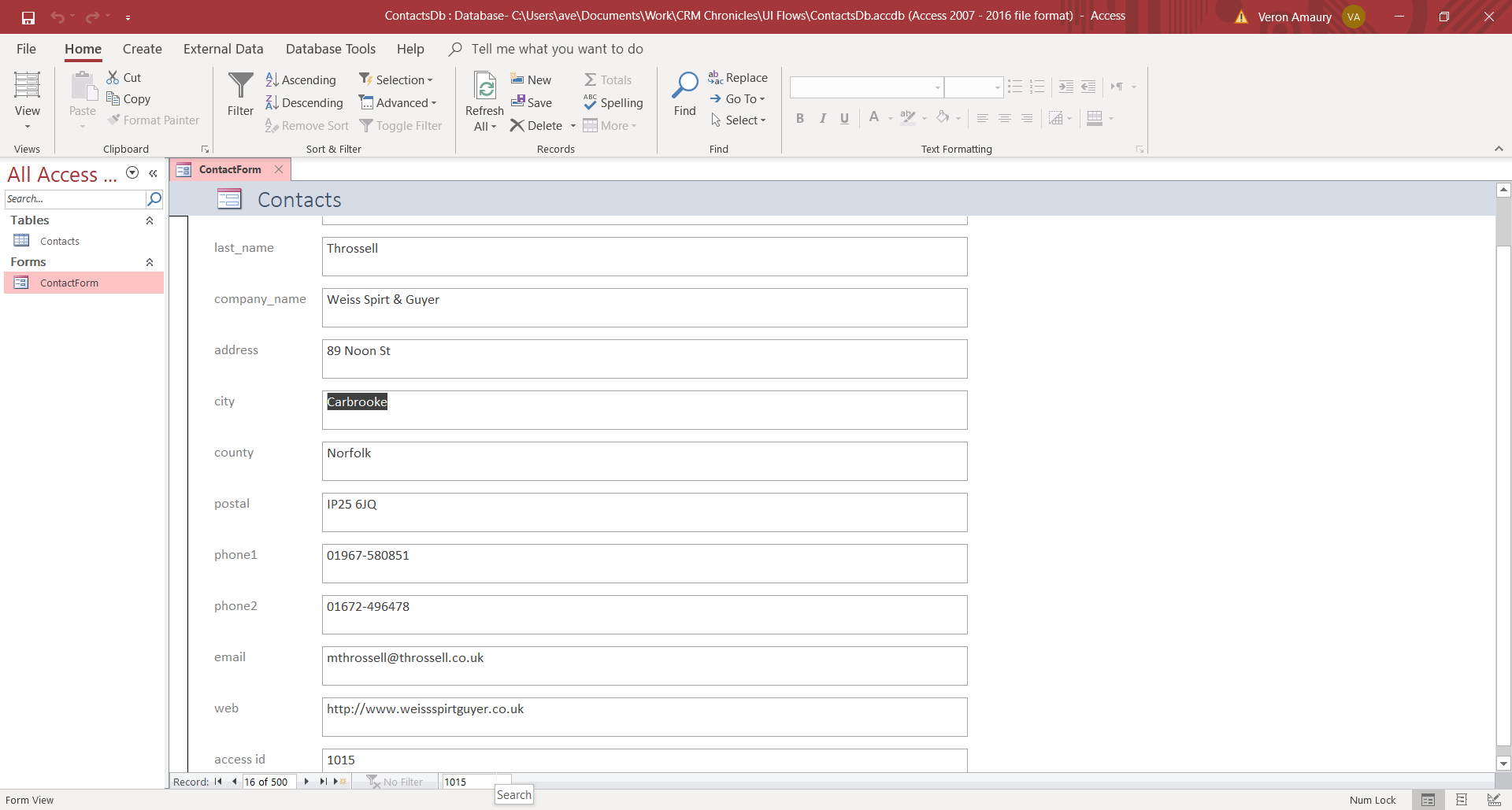Screen dimensions: 1512x810
Task: Click the Filter funnel icon
Action: click(240, 86)
